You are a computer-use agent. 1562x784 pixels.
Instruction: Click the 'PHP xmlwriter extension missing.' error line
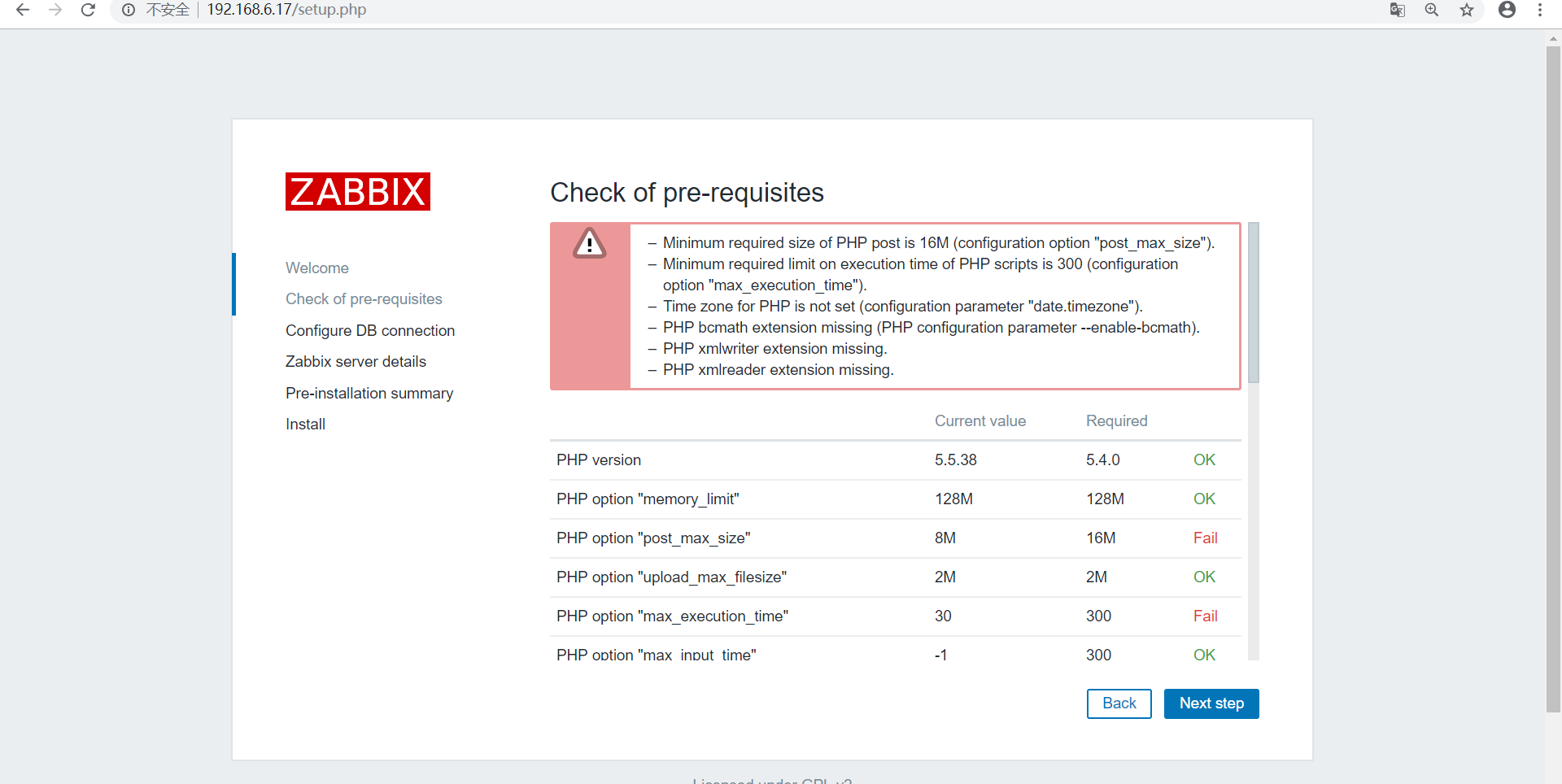tap(774, 349)
